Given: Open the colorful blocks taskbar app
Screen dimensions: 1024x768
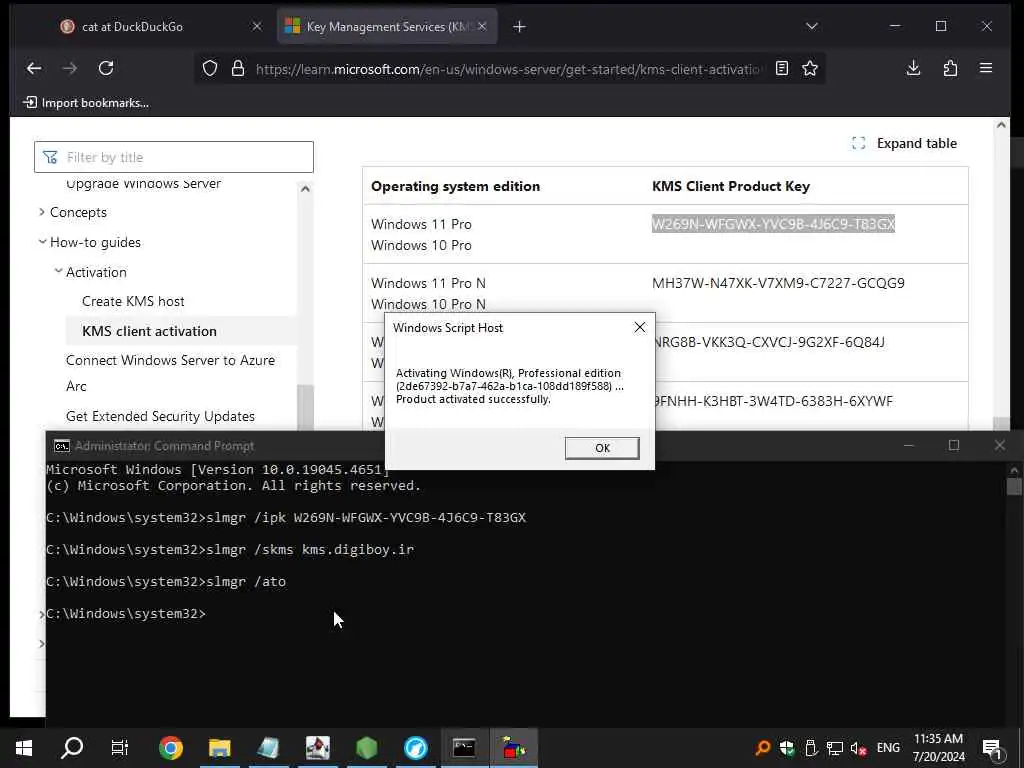Looking at the screenshot, I should click(x=514, y=748).
